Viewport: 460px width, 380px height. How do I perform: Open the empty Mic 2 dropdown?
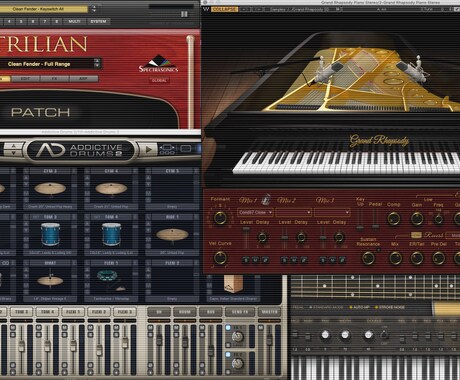tap(293, 212)
